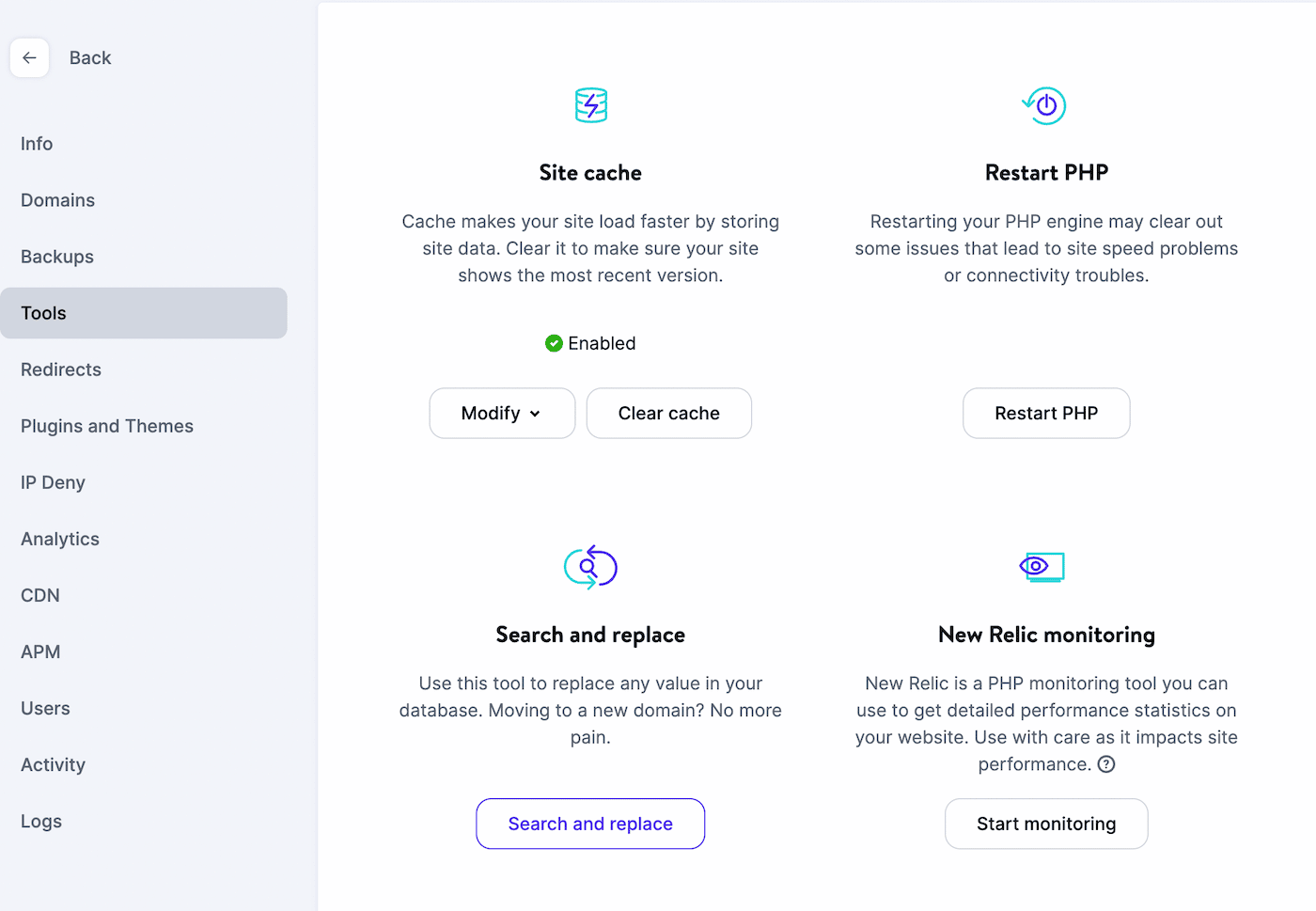Screen dimensions: 1316x911
Task: Click the Restart PHP power icon
Action: pos(1045,105)
